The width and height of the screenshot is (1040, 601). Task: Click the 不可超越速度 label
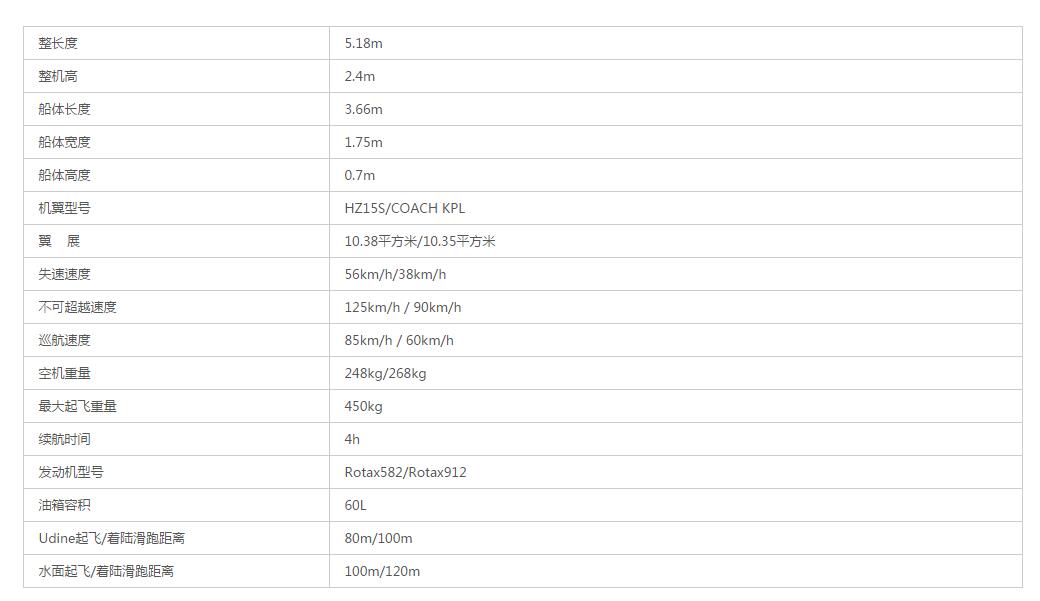pyautogui.click(x=77, y=307)
